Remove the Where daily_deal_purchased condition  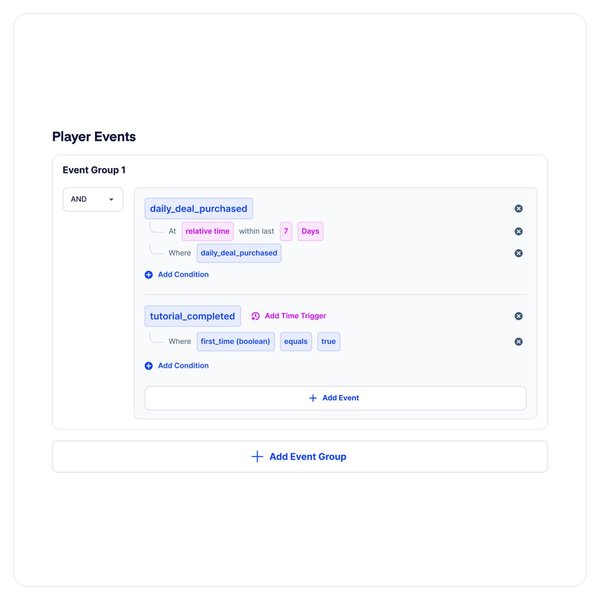tap(518, 253)
